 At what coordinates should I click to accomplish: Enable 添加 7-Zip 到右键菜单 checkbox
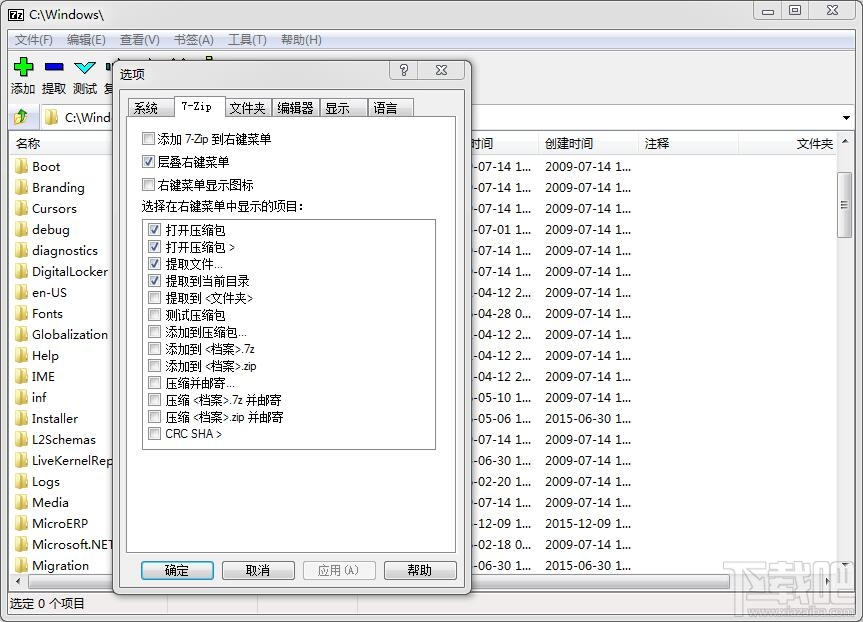(x=147, y=139)
